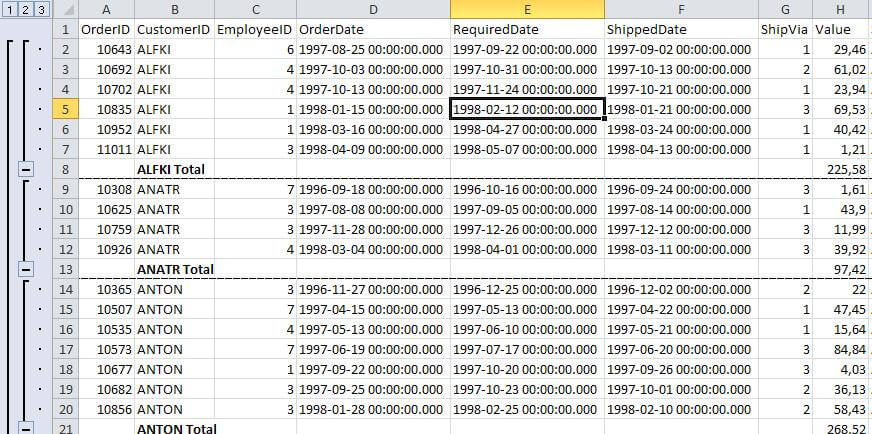The image size is (872, 434).
Task: Select column A header
Action: coord(107,9)
